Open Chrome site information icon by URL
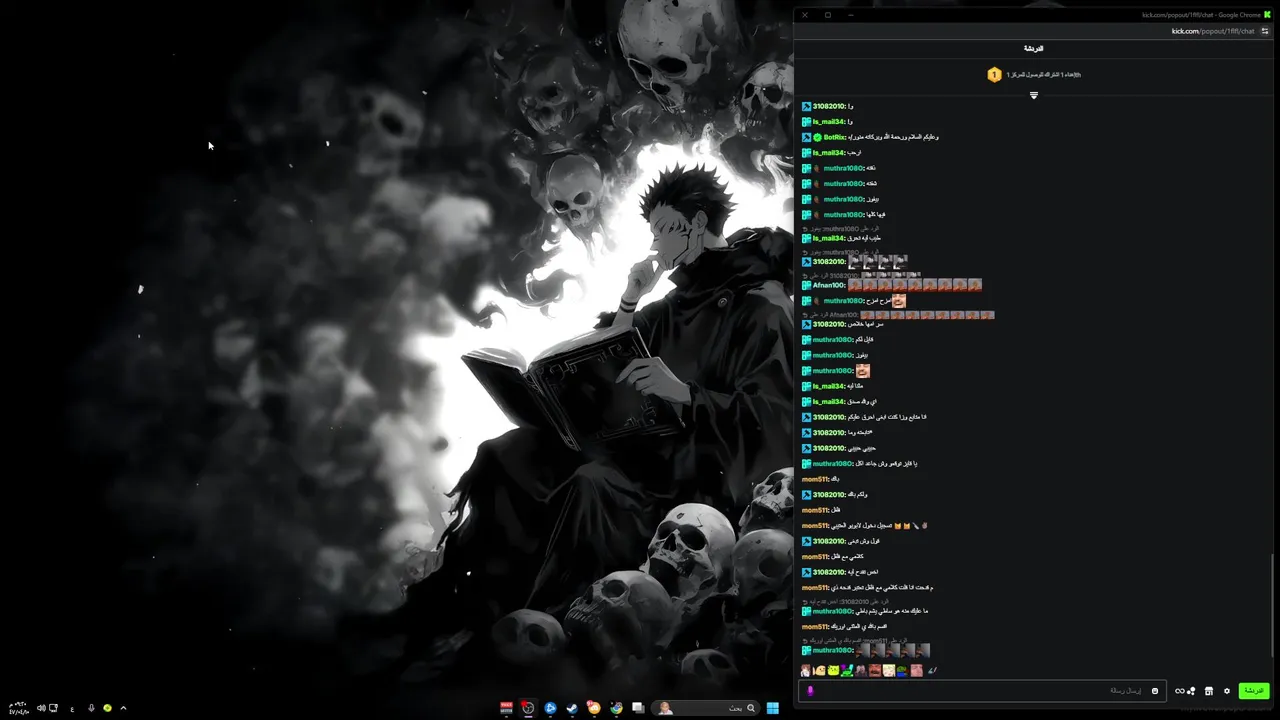Viewport: 1280px width, 720px height. tap(1265, 31)
